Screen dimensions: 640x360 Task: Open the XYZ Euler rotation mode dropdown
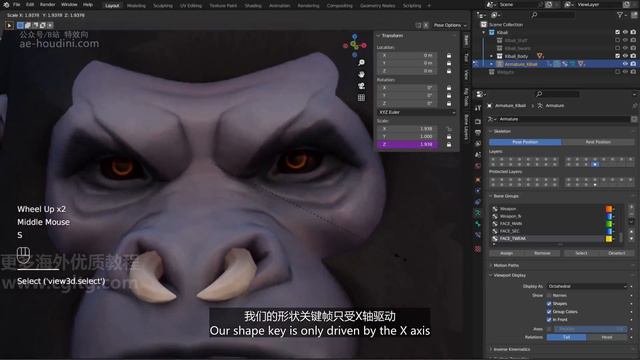[x=416, y=112]
